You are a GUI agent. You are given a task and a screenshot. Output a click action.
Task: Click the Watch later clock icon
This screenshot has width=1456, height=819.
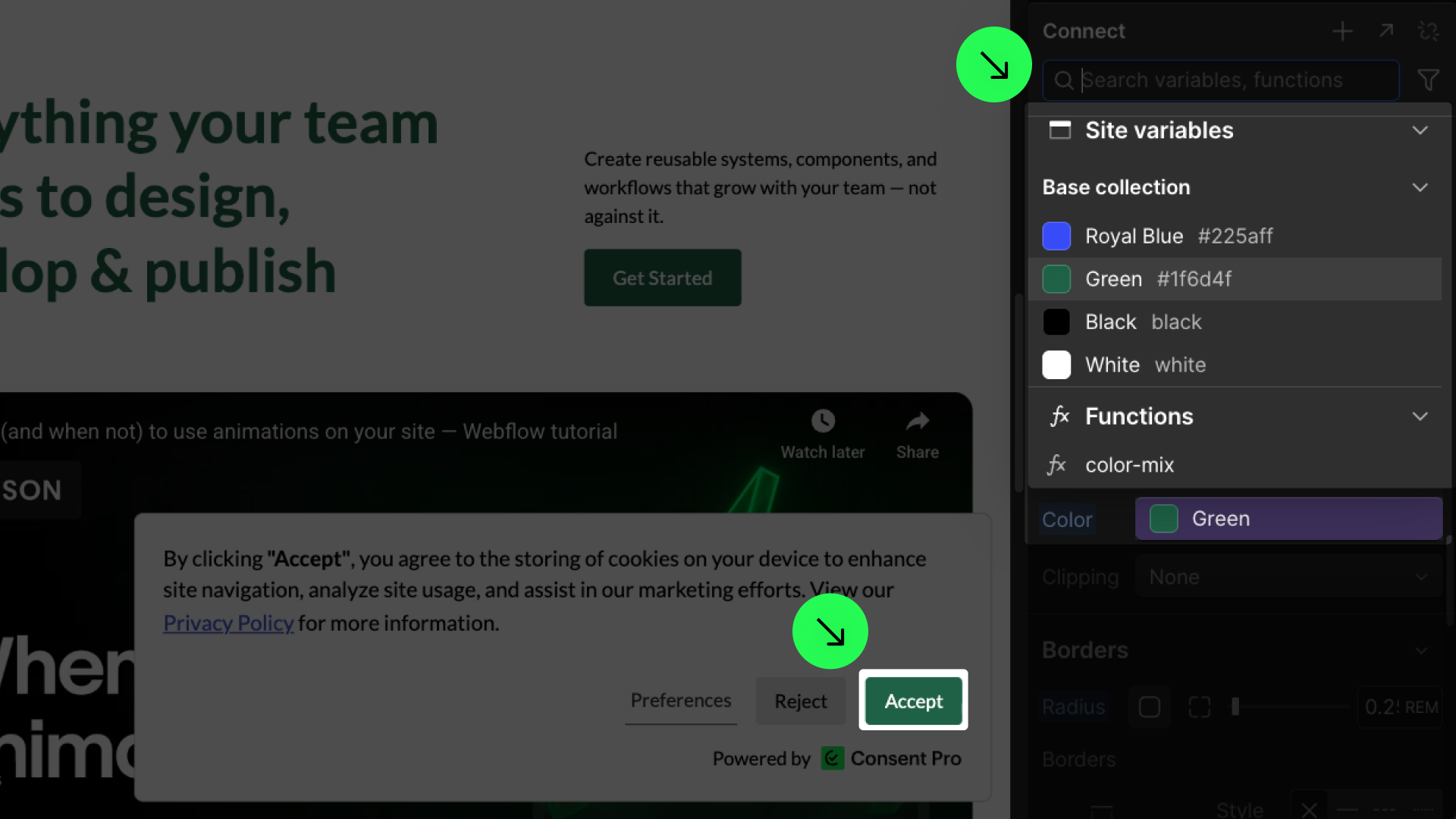(x=823, y=421)
